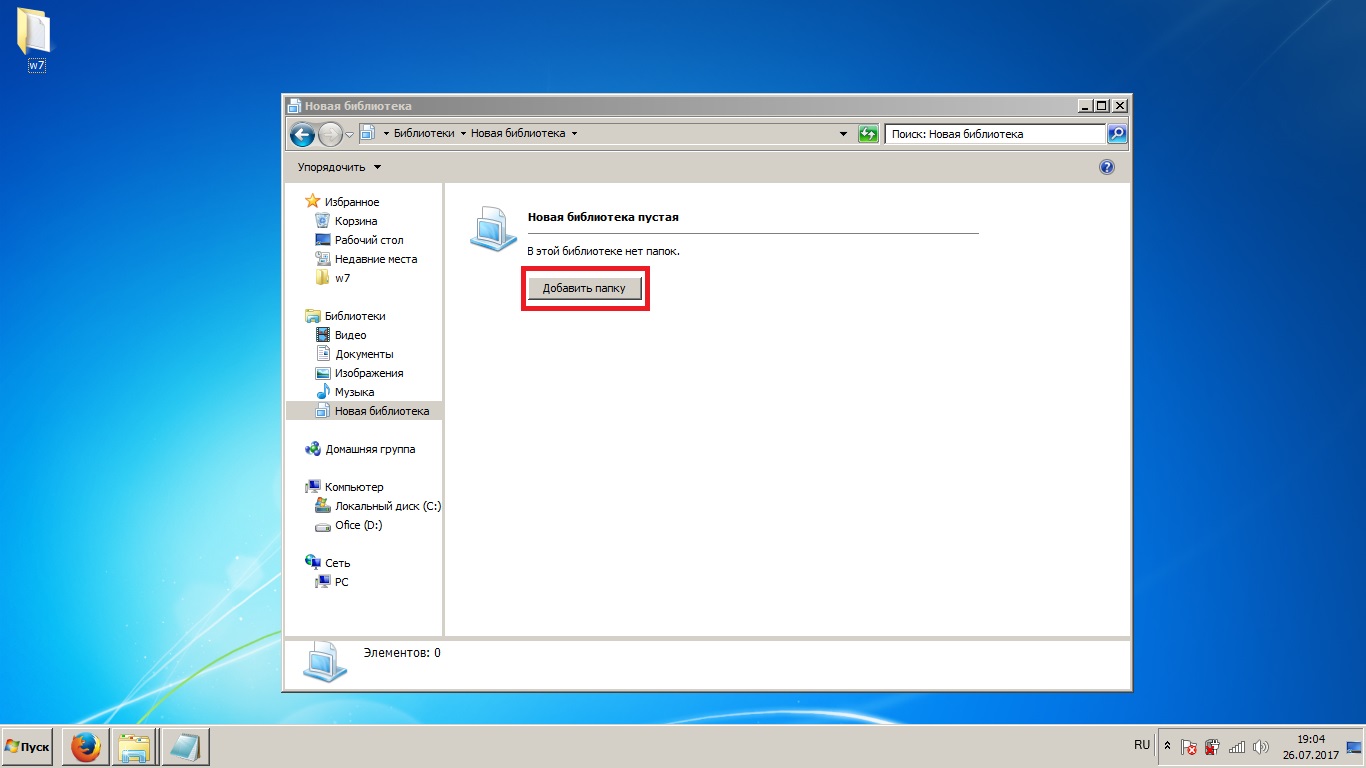Click Новая библиотека breadcrumb in address bar
Image resolution: width=1366 pixels, height=768 pixels.
point(518,133)
